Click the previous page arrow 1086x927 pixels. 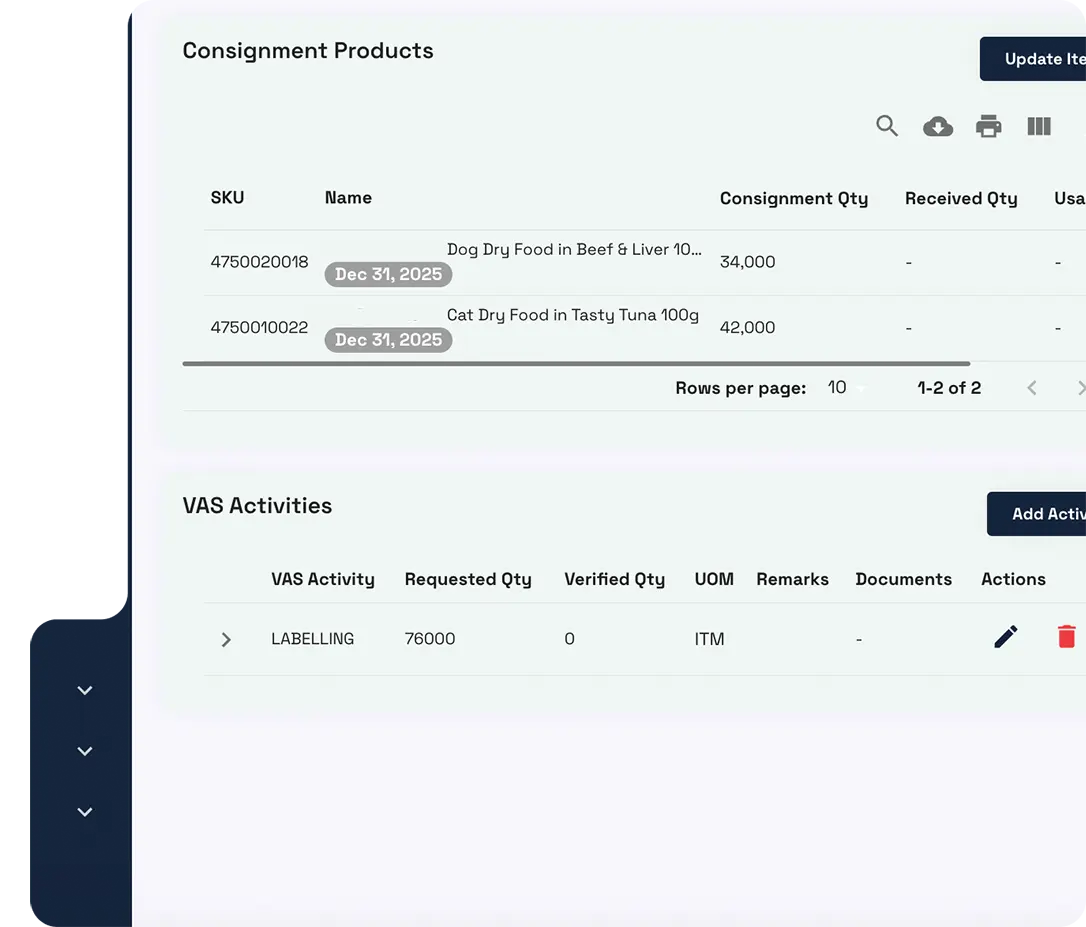1031,388
